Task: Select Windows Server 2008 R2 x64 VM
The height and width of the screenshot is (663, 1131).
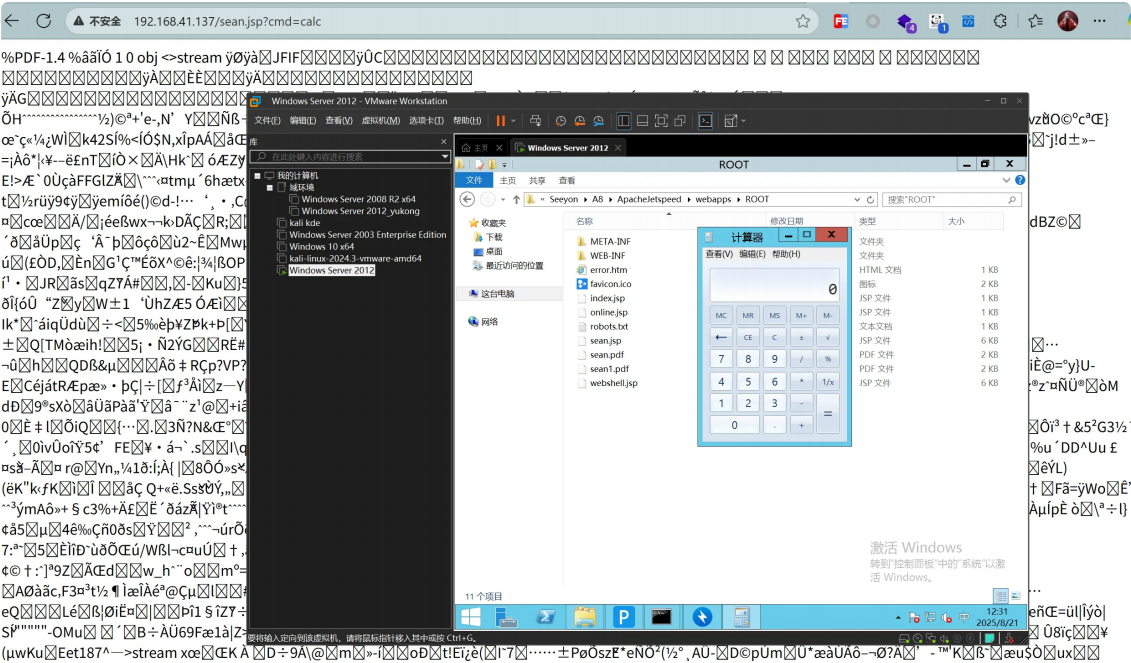Action: 358,199
